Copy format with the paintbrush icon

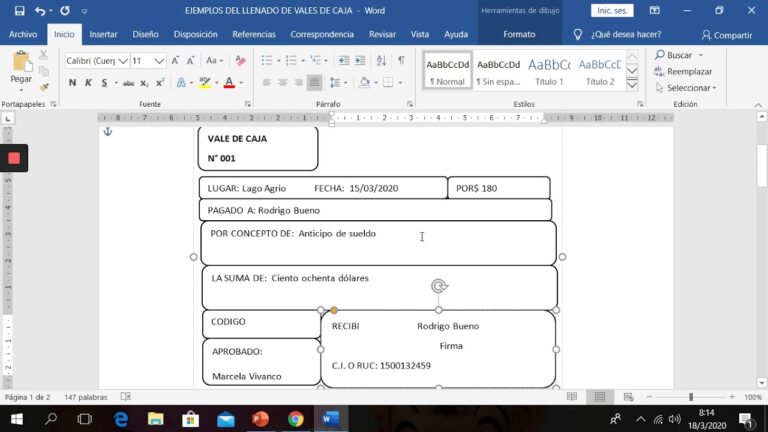point(44,87)
